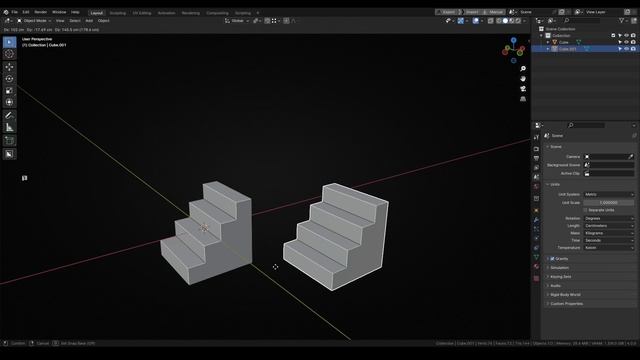Open the viewport Add menu
640x360 pixels.
coord(89,21)
